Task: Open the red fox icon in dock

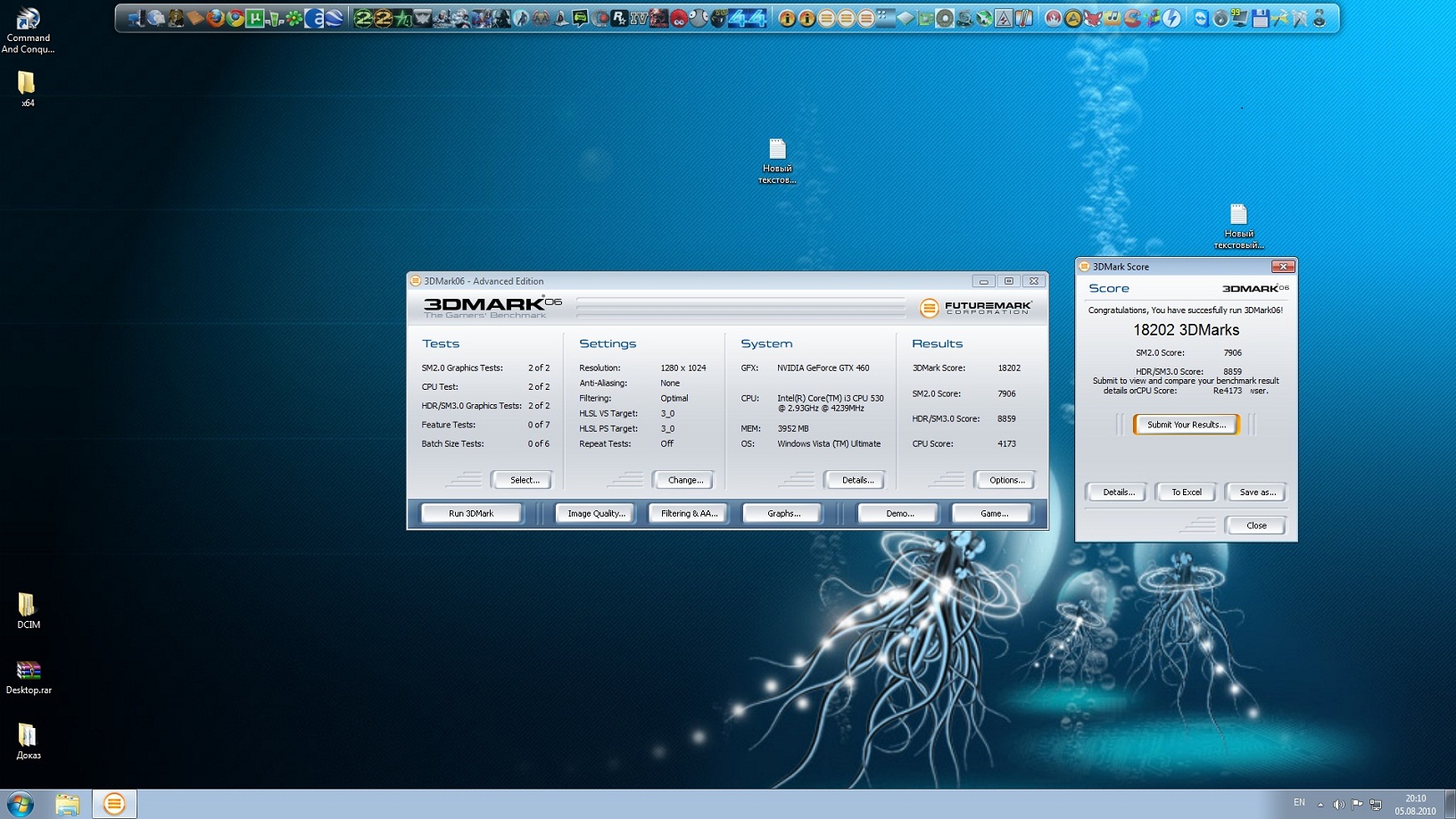Action: point(1091,17)
